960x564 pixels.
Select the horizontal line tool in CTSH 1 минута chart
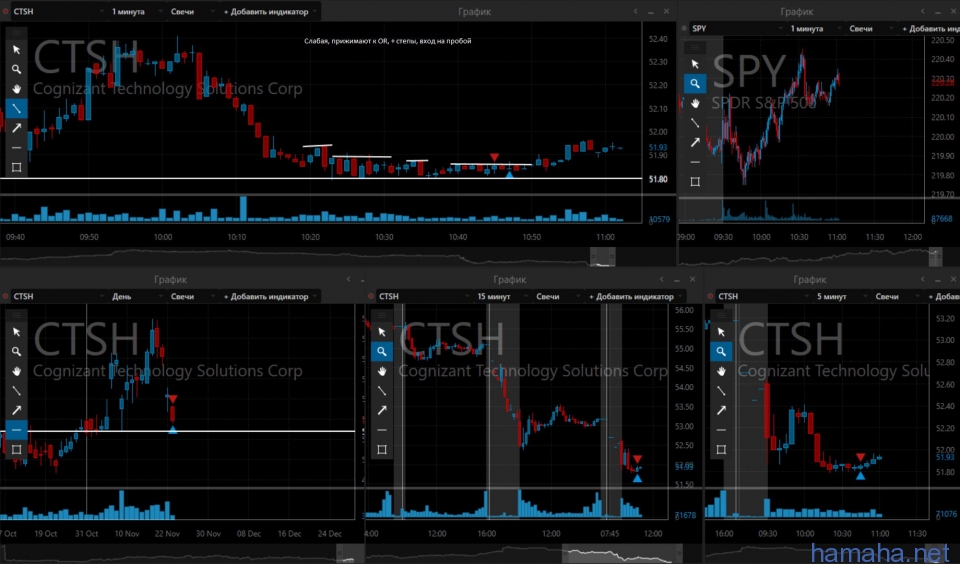coord(17,148)
